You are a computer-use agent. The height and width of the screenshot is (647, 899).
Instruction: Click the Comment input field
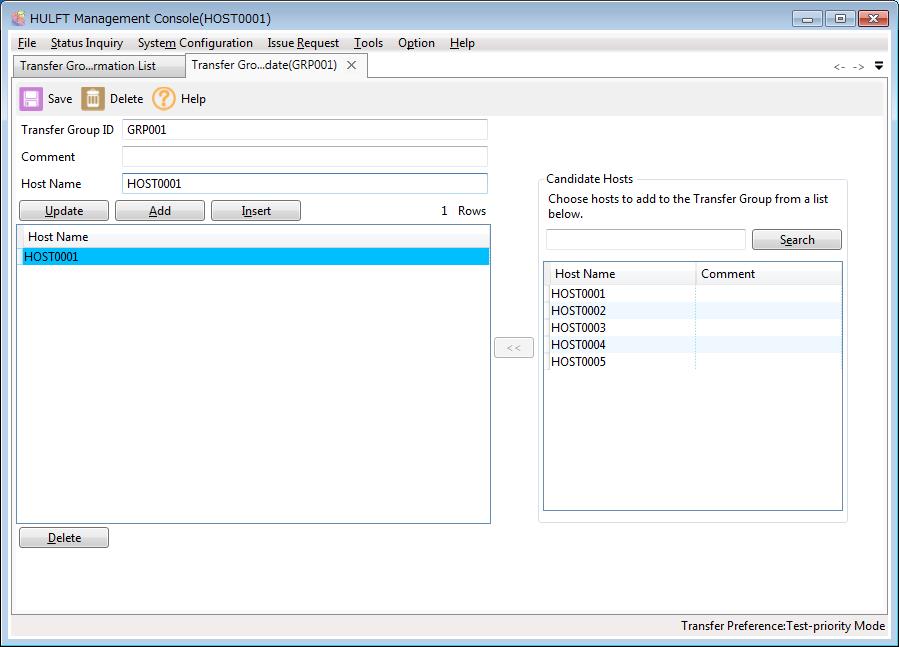304,157
